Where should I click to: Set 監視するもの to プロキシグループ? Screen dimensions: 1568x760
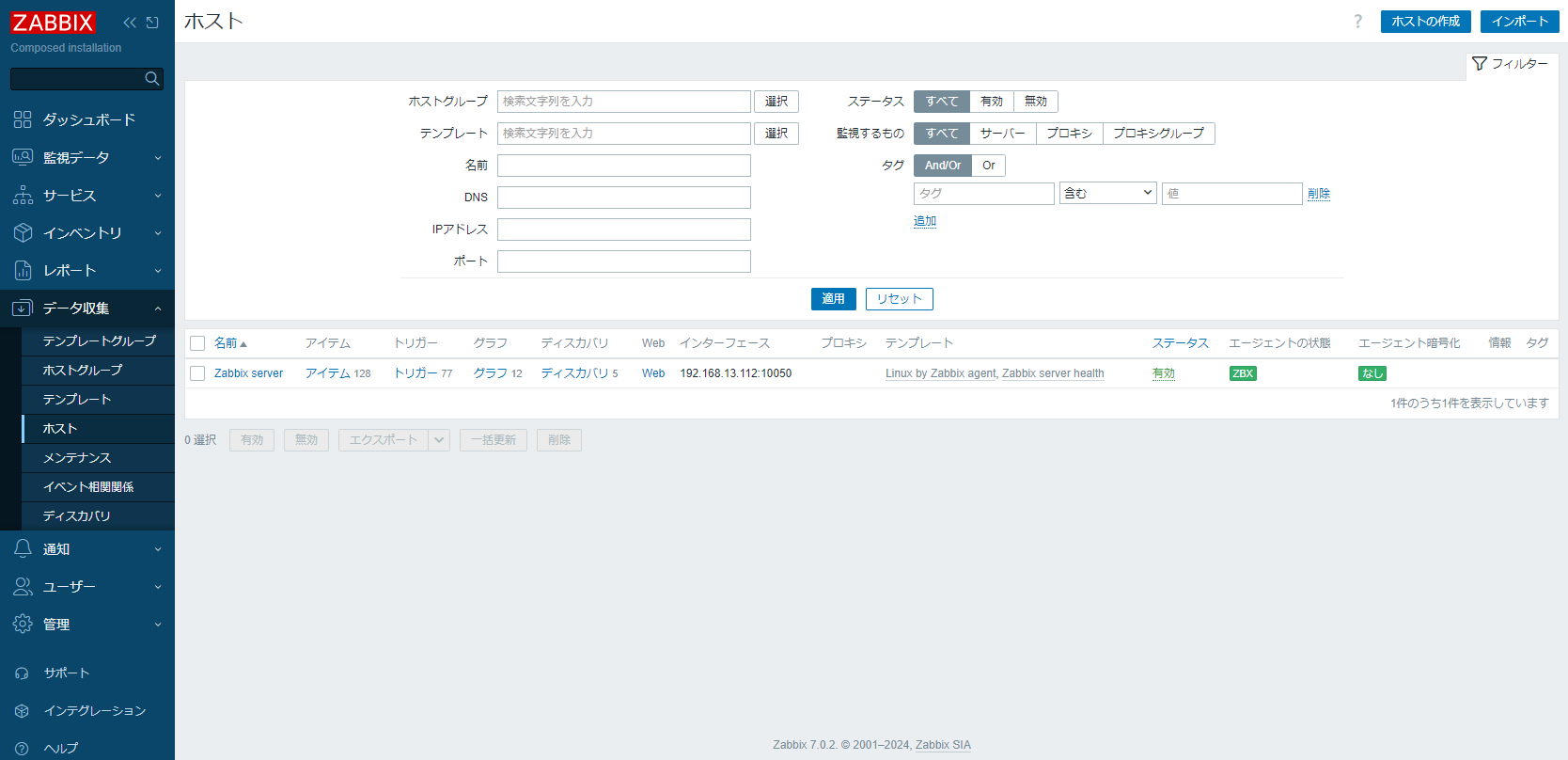click(1159, 134)
